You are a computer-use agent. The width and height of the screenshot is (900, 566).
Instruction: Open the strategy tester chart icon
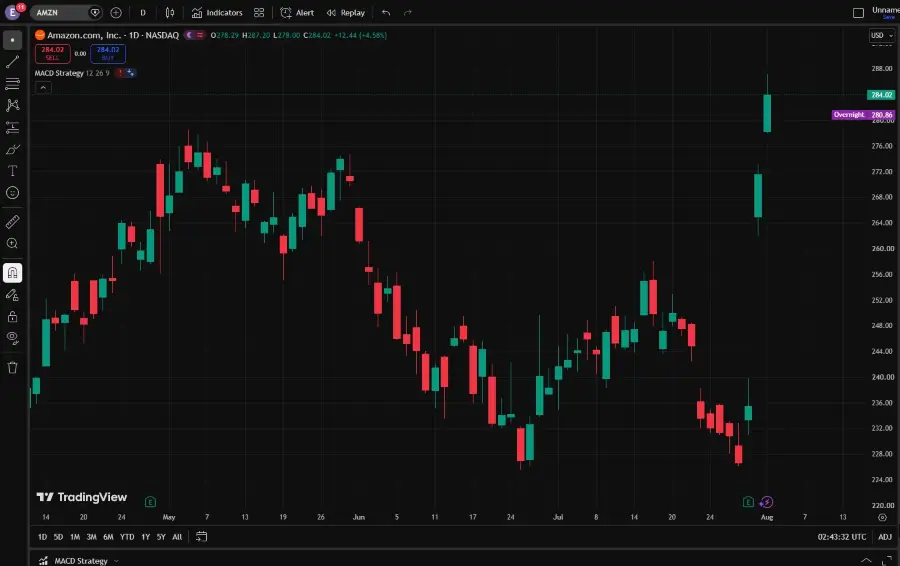[44, 561]
